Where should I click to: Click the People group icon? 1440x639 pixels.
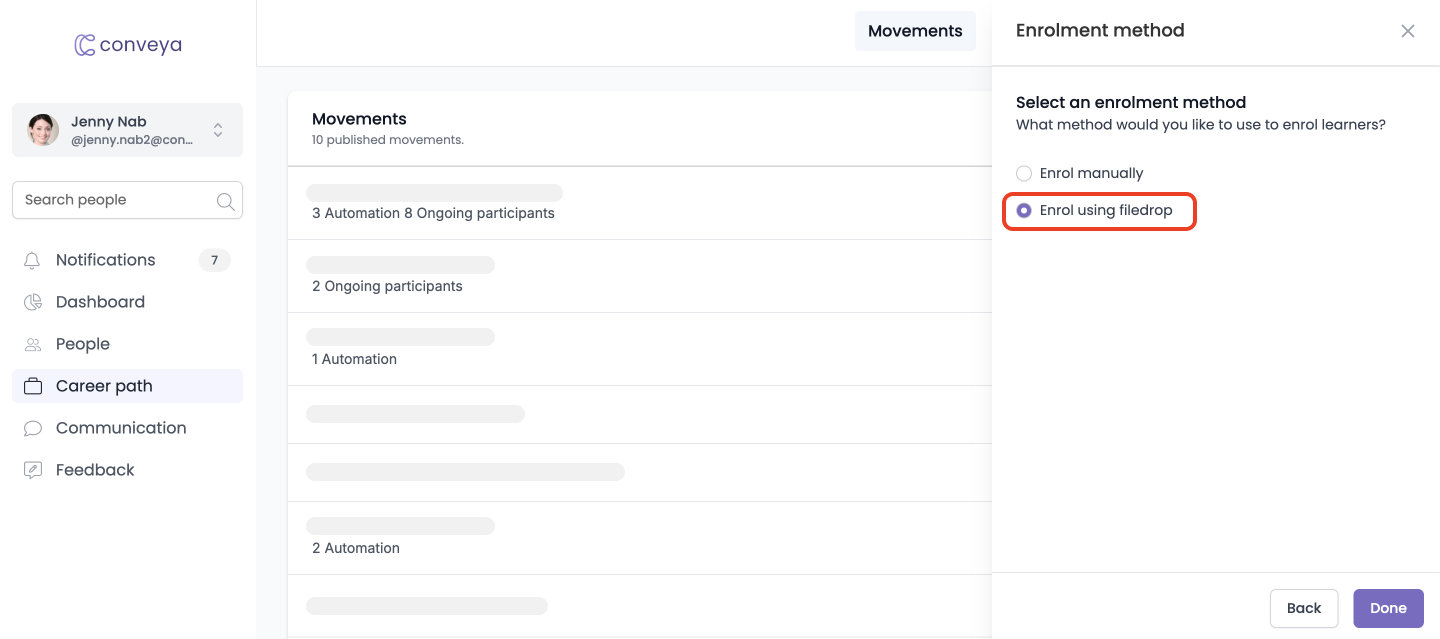tap(33, 344)
